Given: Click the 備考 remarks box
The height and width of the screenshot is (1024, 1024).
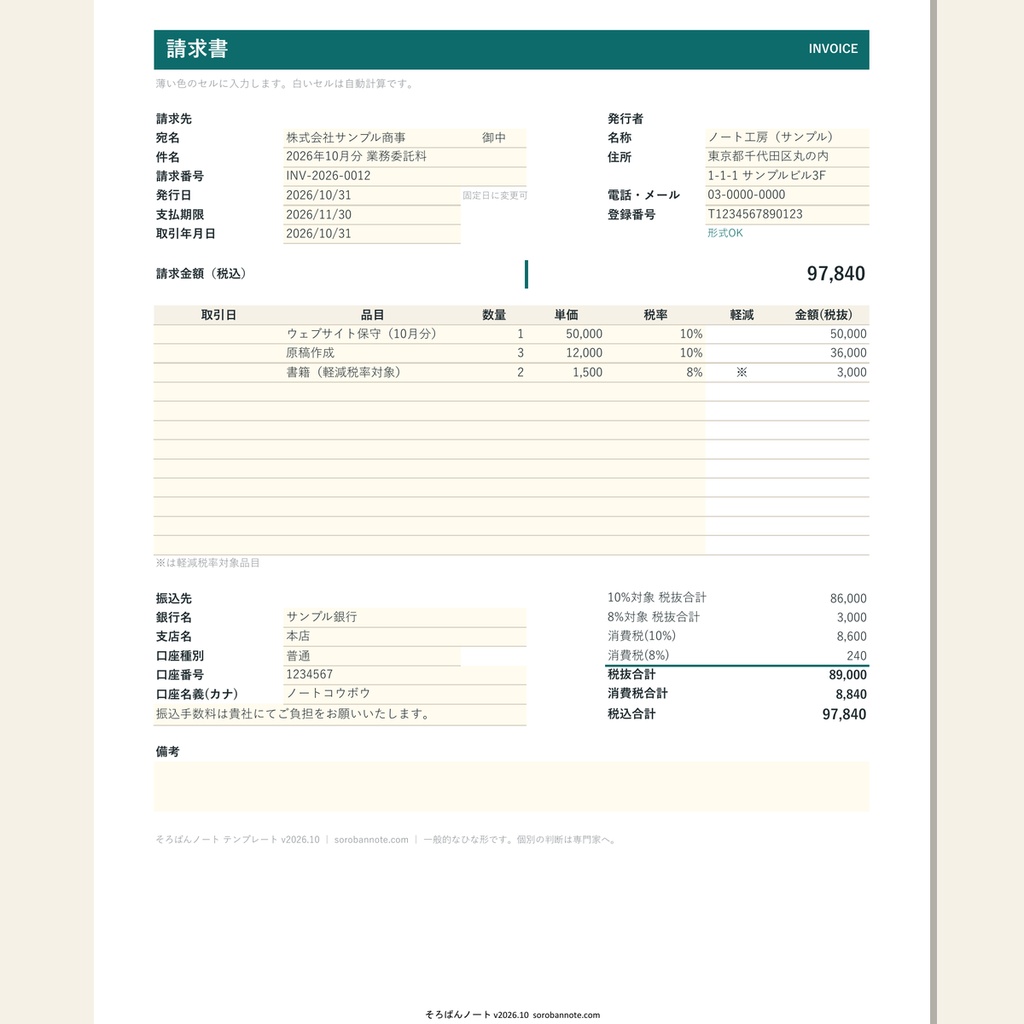Looking at the screenshot, I should (x=511, y=786).
